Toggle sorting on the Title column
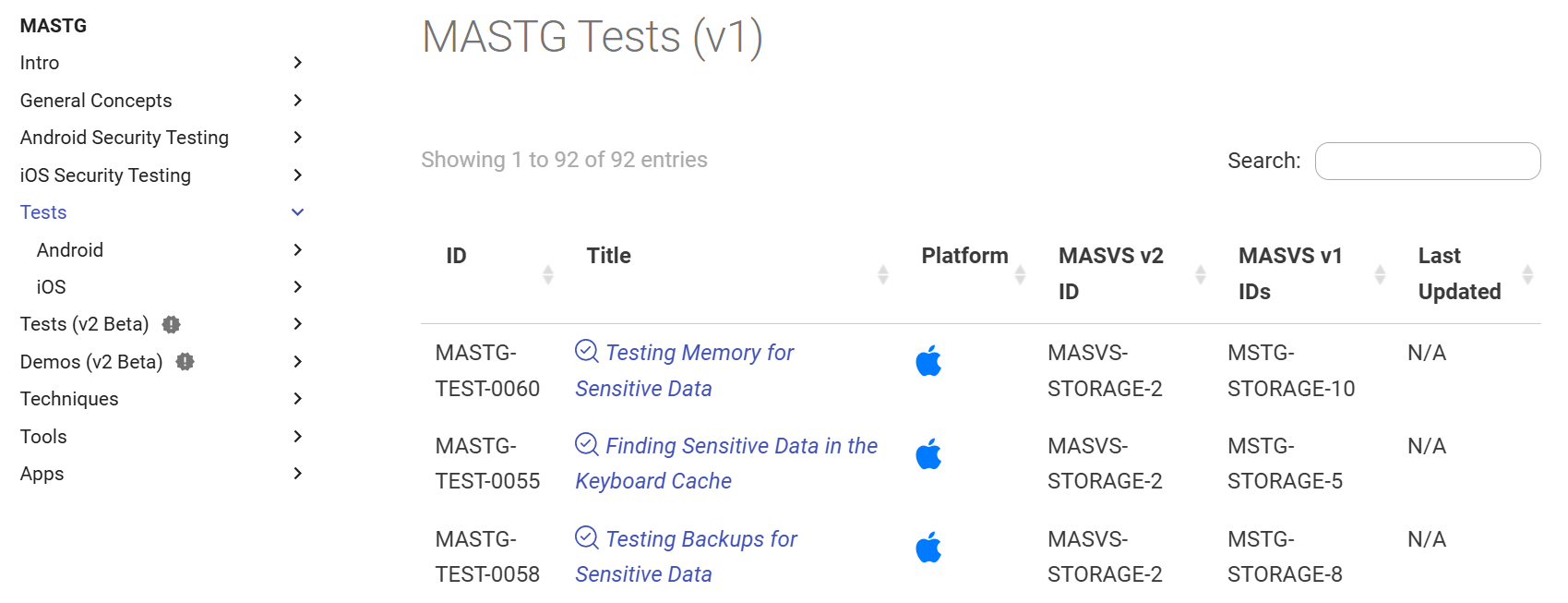This screenshot has height=603, width=1568. click(x=884, y=272)
